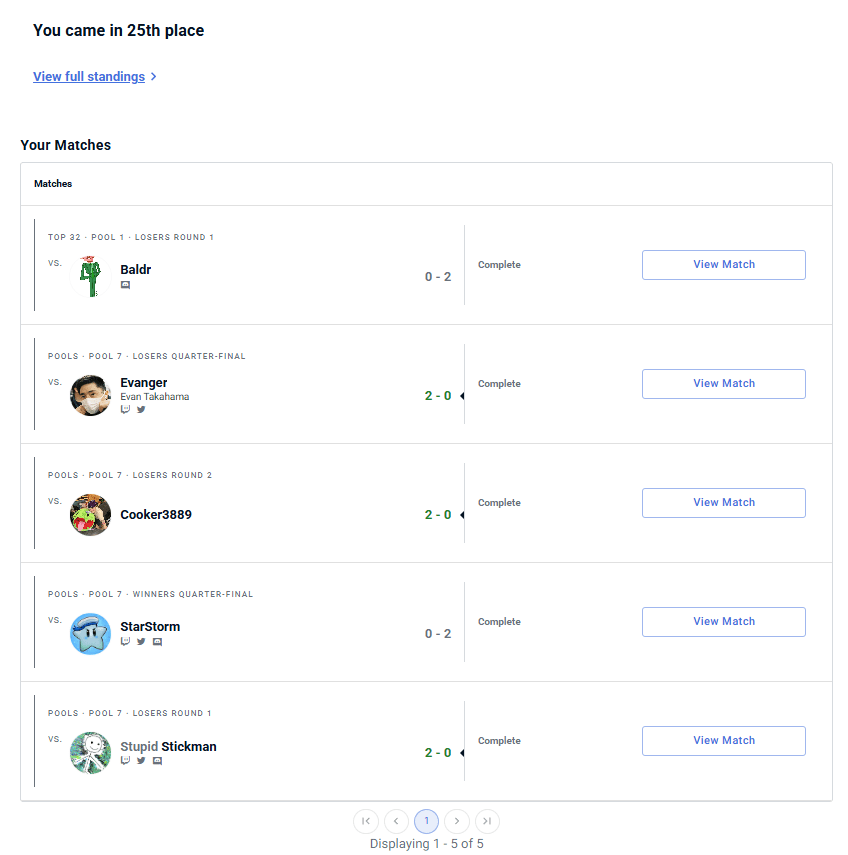Open Evanger's Twitter icon

pyautogui.click(x=141, y=409)
